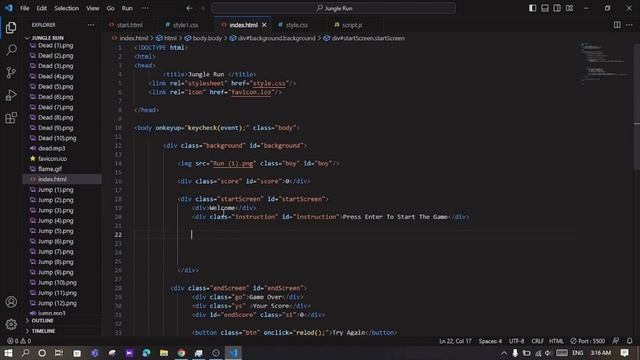Expand the TIMELINE section
640x360 pixels.
point(43,331)
